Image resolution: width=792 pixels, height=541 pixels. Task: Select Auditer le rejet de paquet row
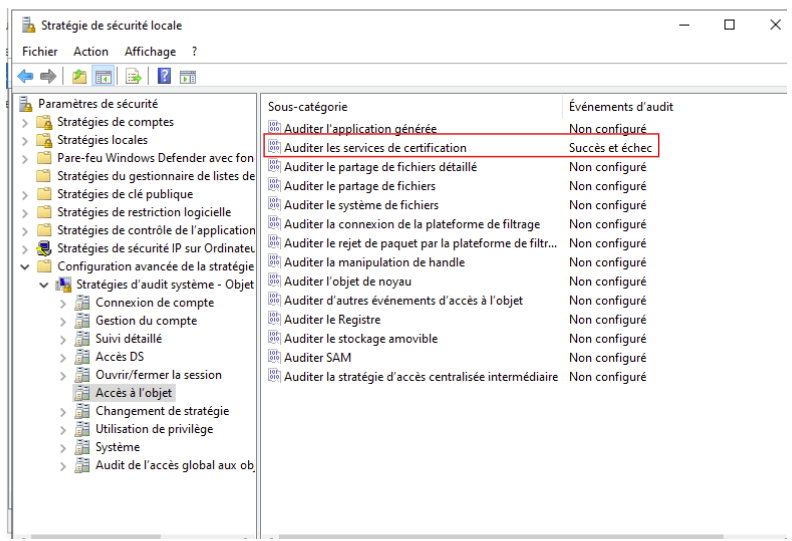click(x=420, y=243)
